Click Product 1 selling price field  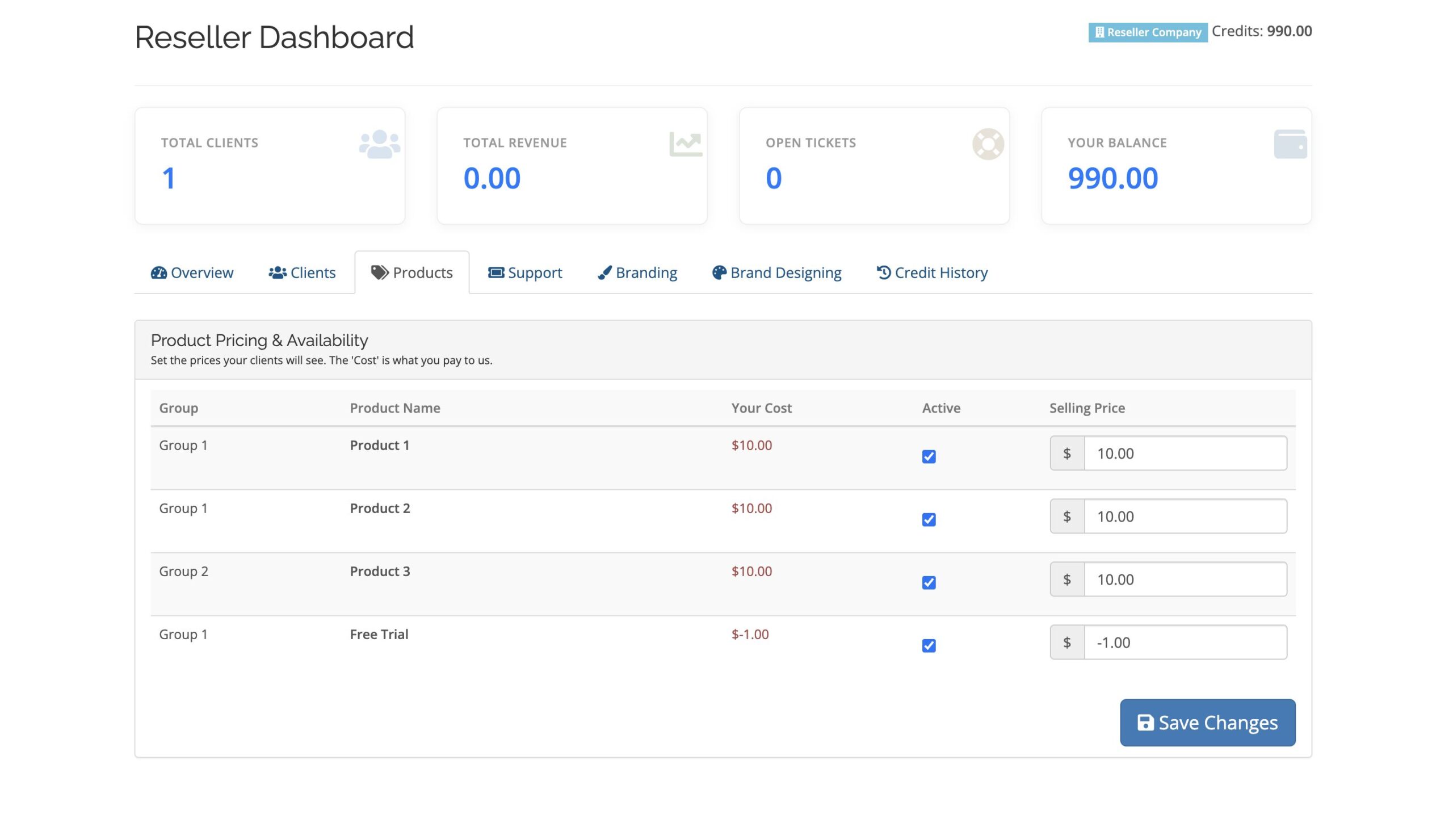(1185, 453)
